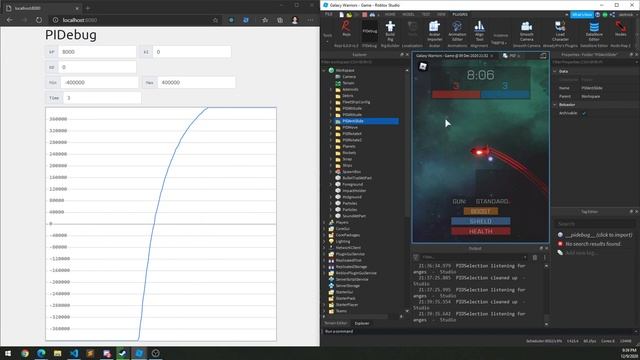Click the kD input field
640x360 pixels.
coord(97,67)
